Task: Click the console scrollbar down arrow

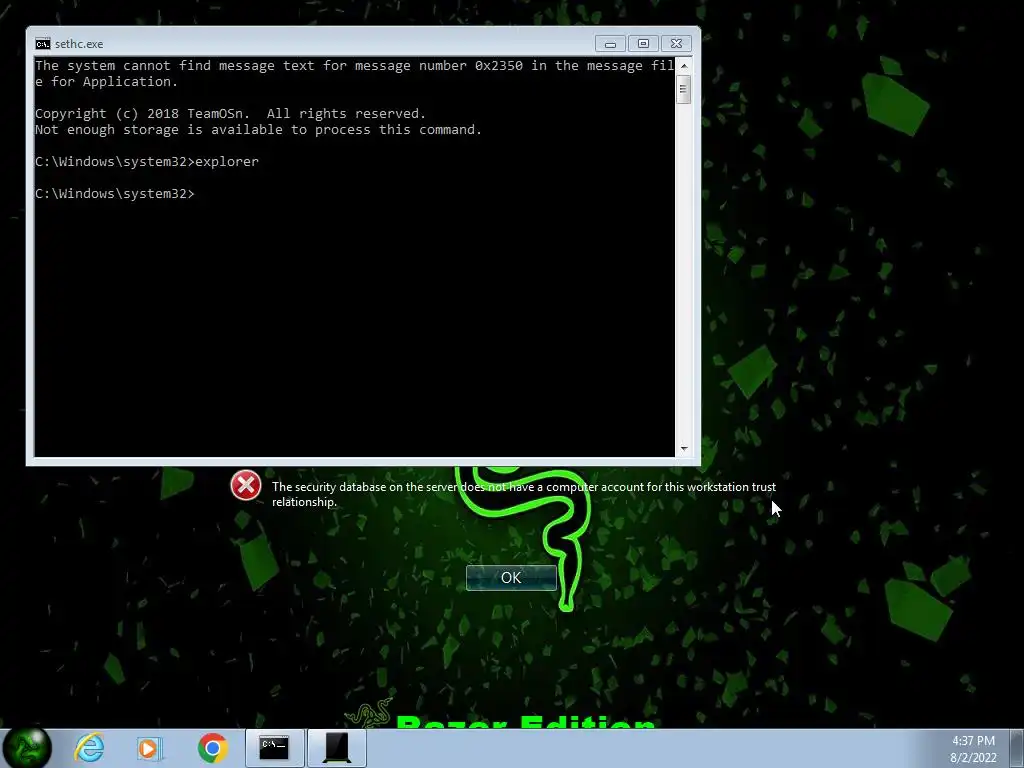Action: [684, 449]
